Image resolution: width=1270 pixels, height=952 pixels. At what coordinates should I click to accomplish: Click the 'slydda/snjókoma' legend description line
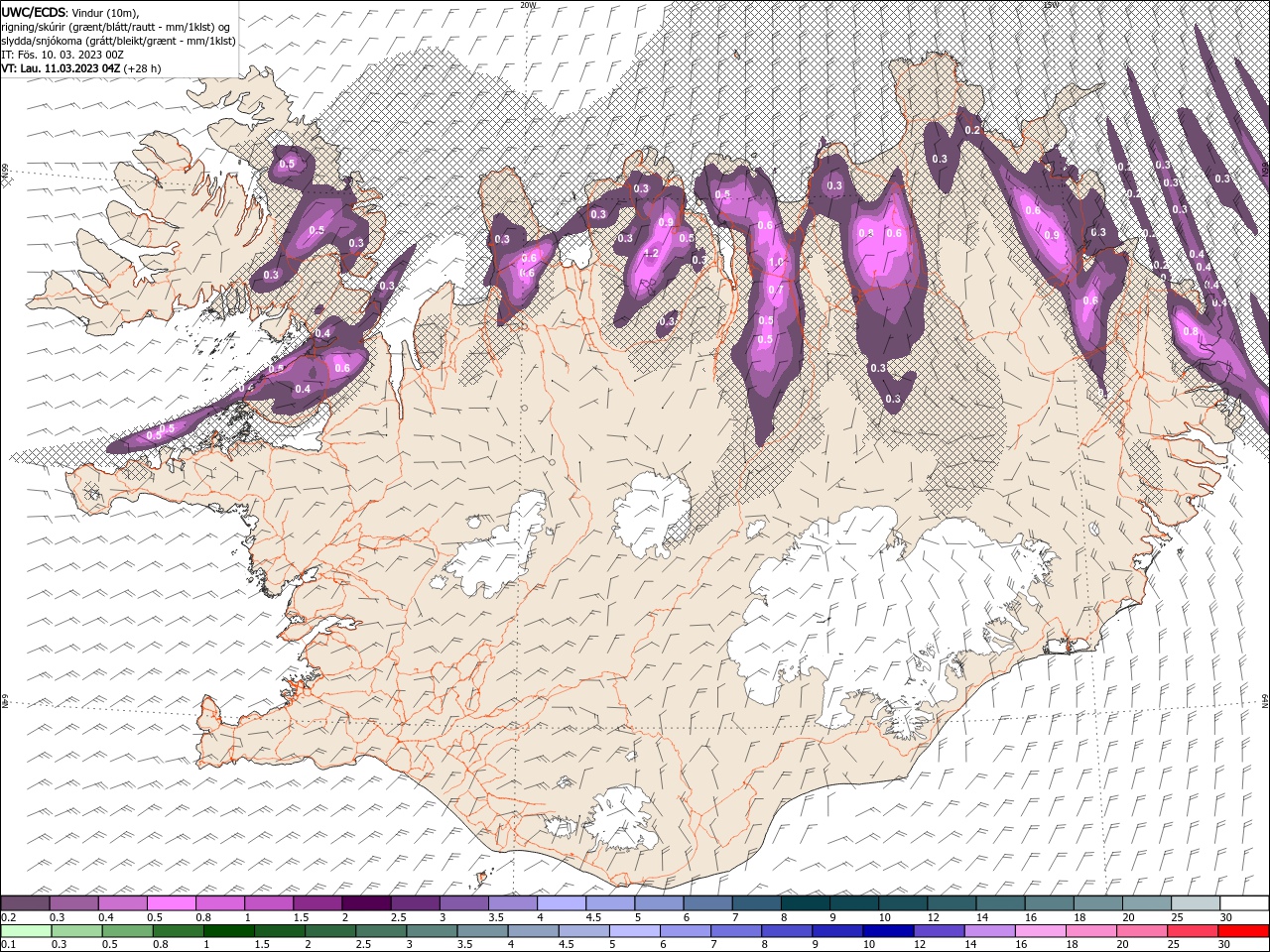coord(118,41)
